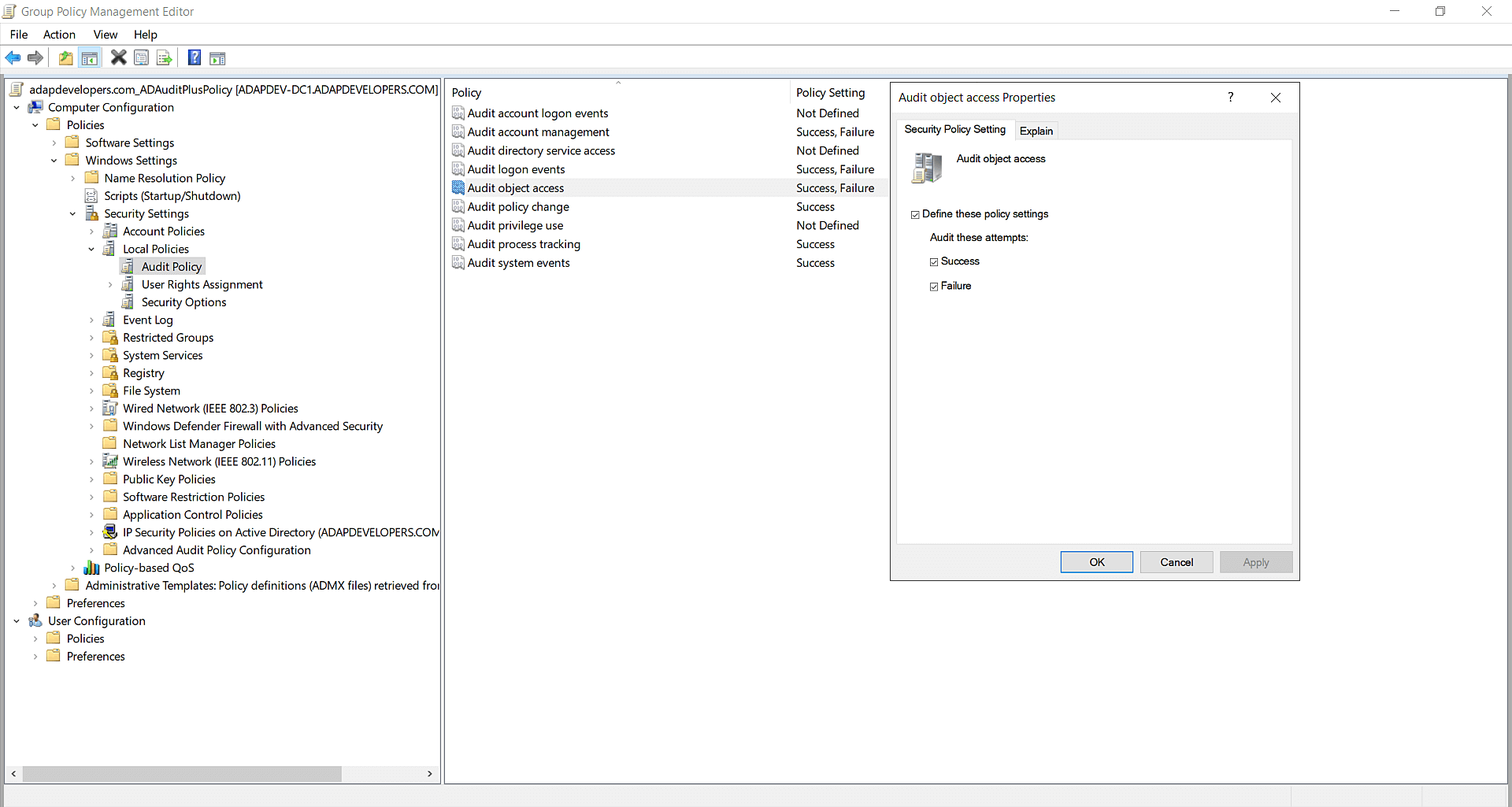This screenshot has height=807, width=1512.
Task: Open the Action menu
Action: click(59, 34)
